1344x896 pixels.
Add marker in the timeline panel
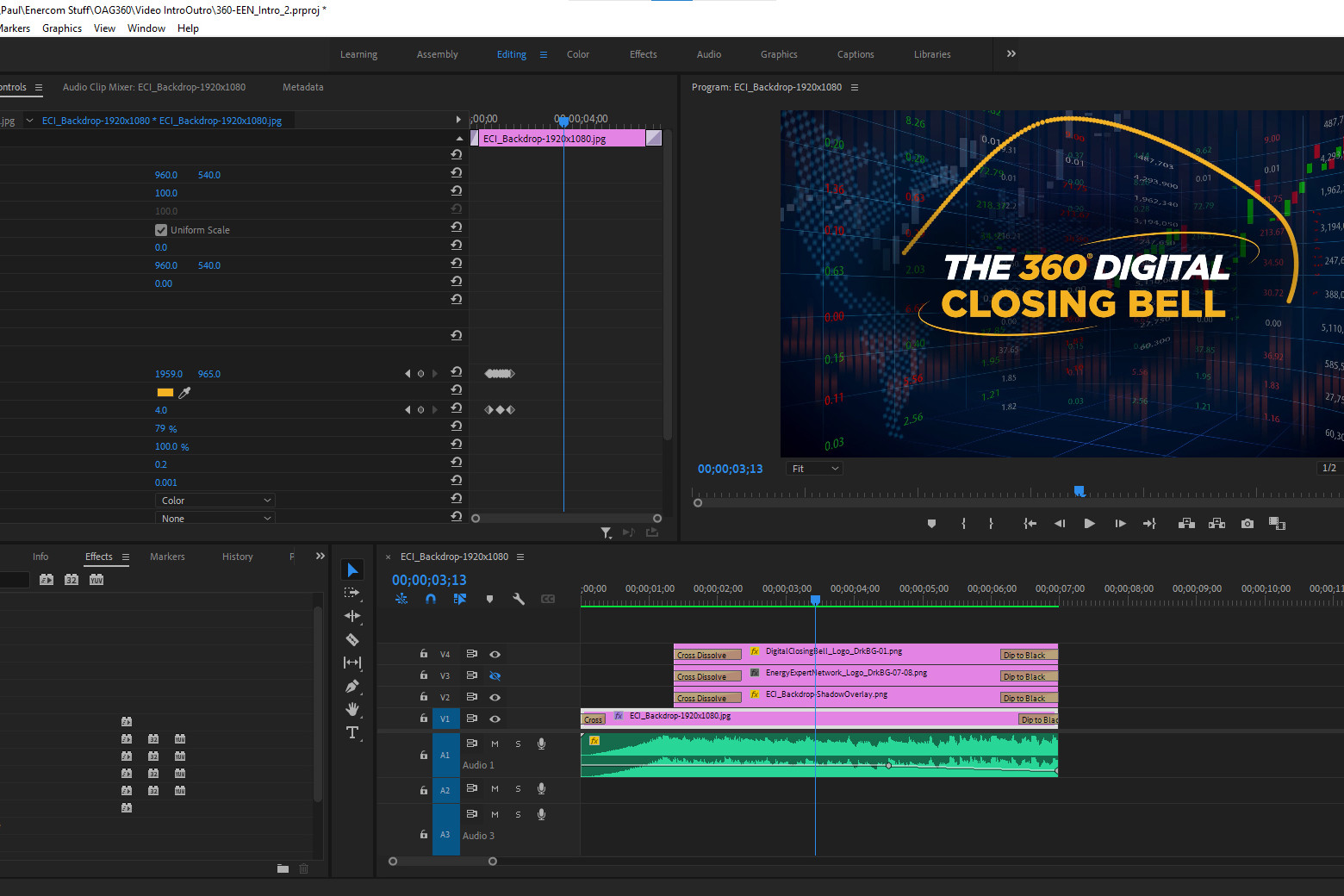[x=489, y=599]
